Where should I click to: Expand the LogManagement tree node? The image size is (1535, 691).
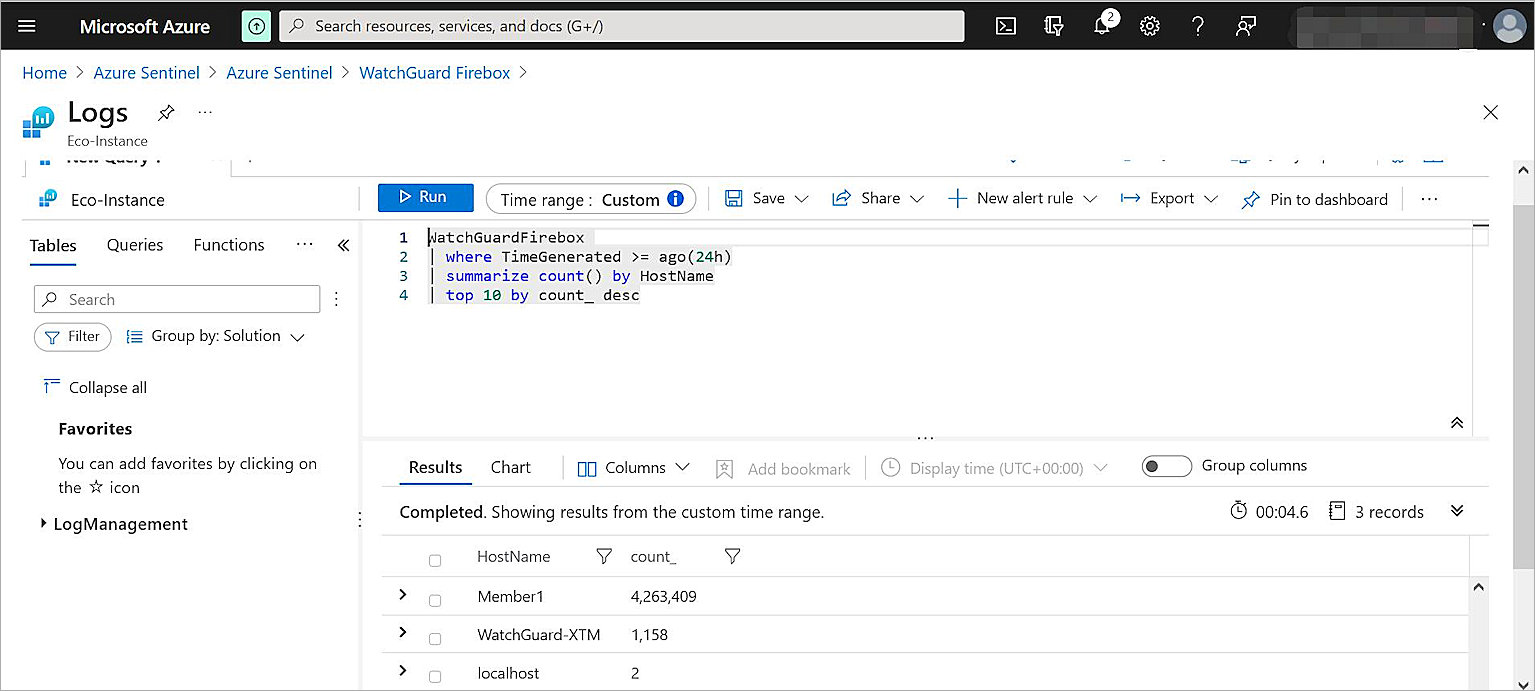click(43, 523)
